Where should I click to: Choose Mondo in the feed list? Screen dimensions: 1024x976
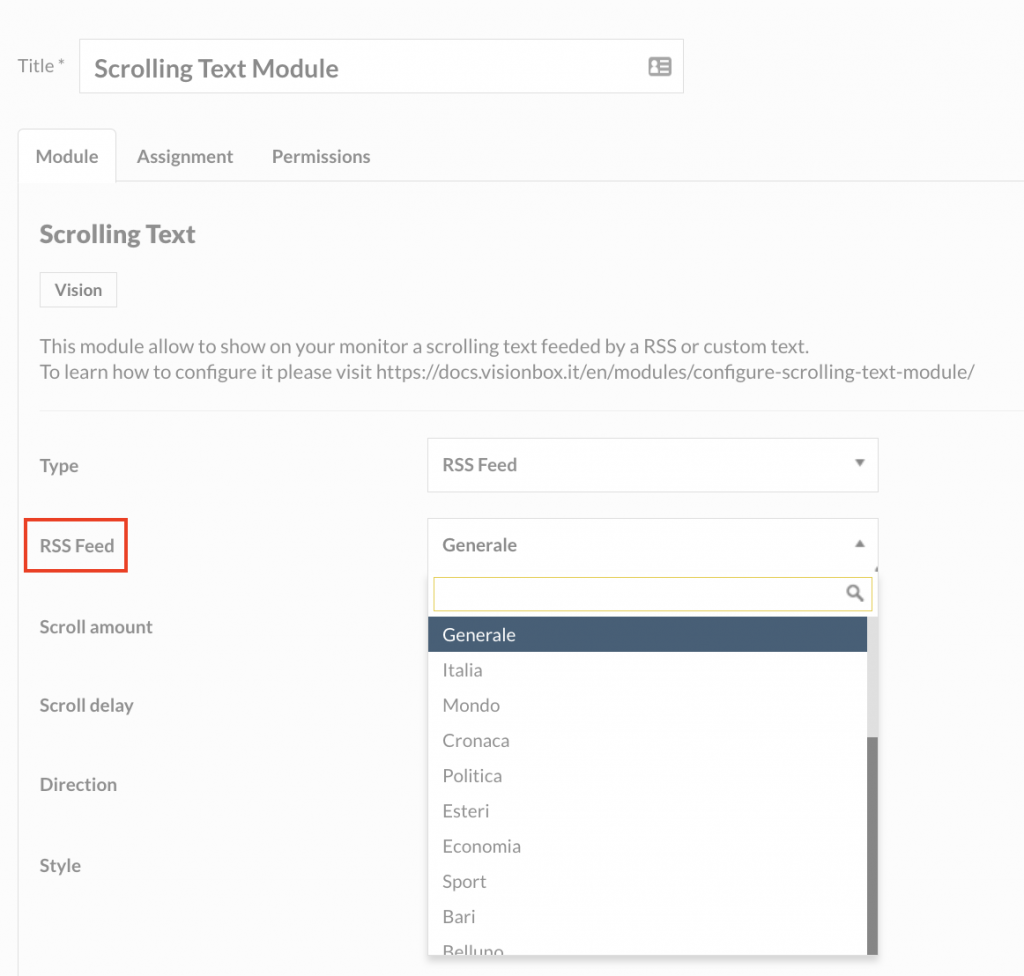(647, 706)
